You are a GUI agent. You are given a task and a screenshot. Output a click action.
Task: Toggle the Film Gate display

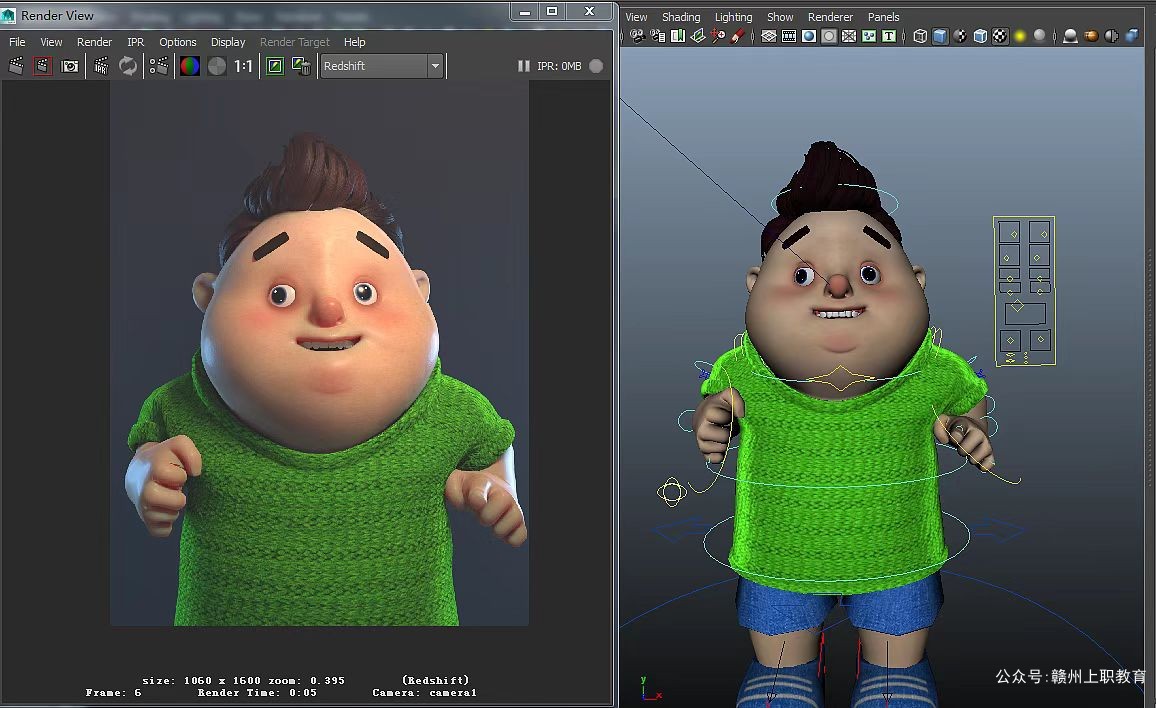click(789, 35)
